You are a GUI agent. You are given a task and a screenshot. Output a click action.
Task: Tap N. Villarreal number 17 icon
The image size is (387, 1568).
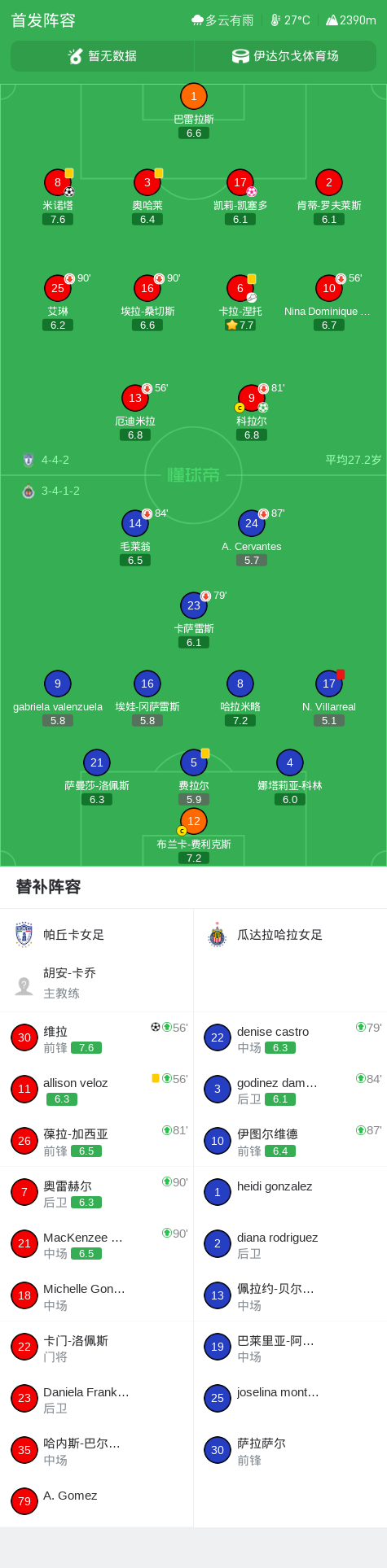(x=329, y=684)
